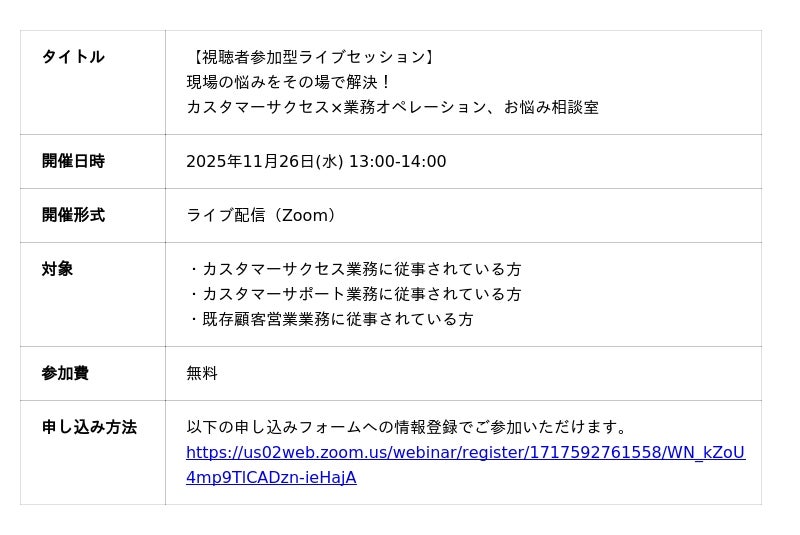Click the タイトル row header
The width and height of the screenshot is (800, 535).
click(73, 57)
